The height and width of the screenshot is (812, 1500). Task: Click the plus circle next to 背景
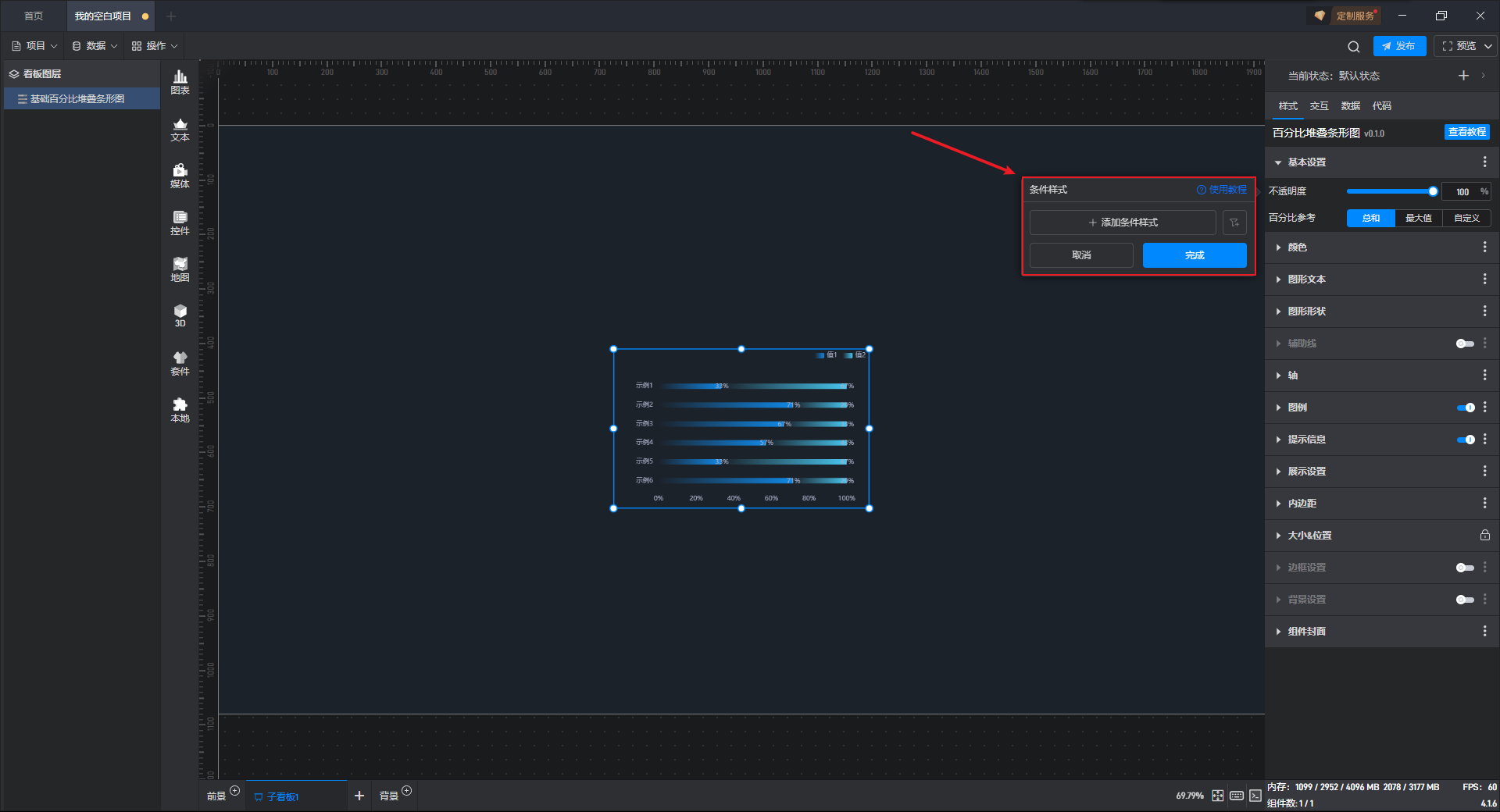(x=407, y=791)
